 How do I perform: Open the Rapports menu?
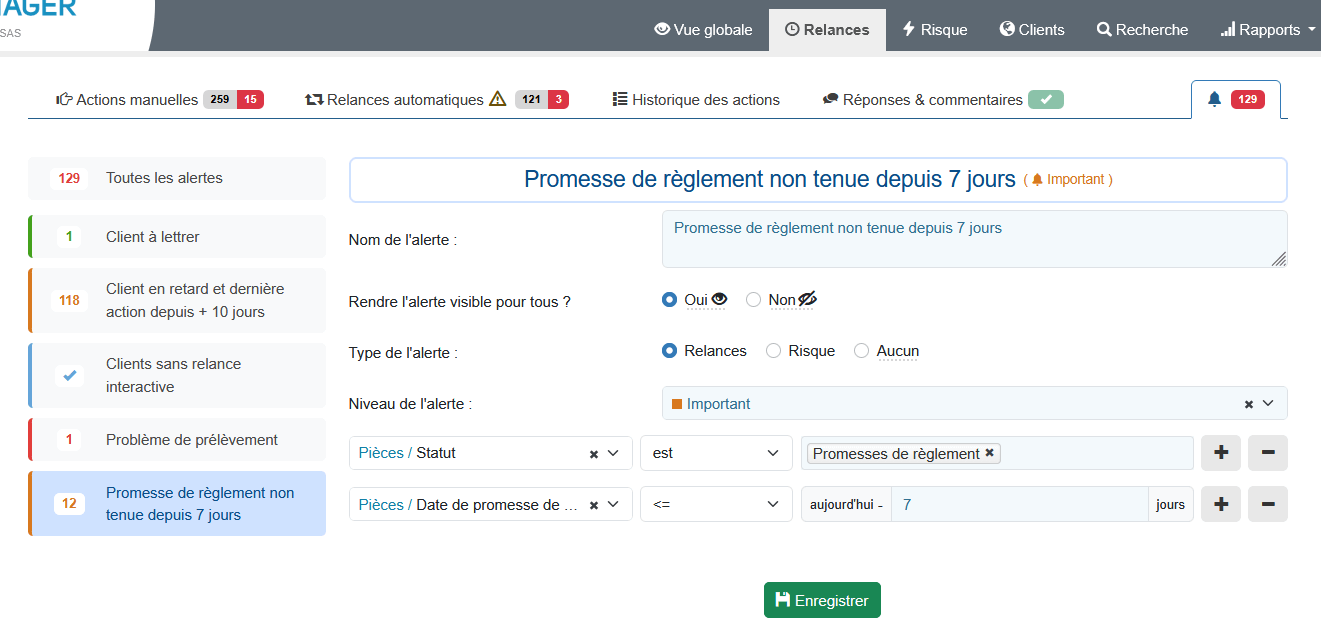tap(1268, 30)
